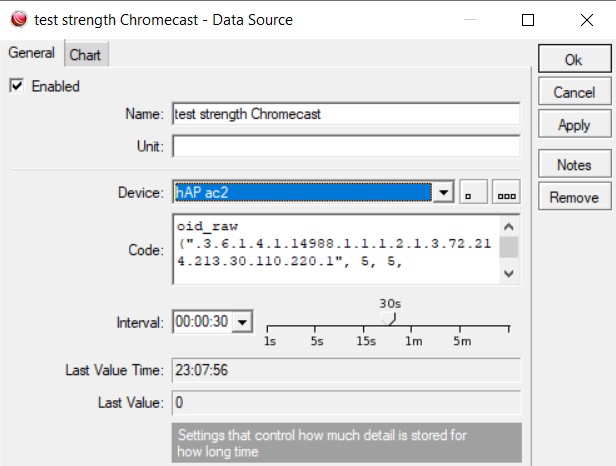Viewport: 616px width, 466px height.
Task: Minimize the Data Source window
Action: pyautogui.click(x=469, y=20)
